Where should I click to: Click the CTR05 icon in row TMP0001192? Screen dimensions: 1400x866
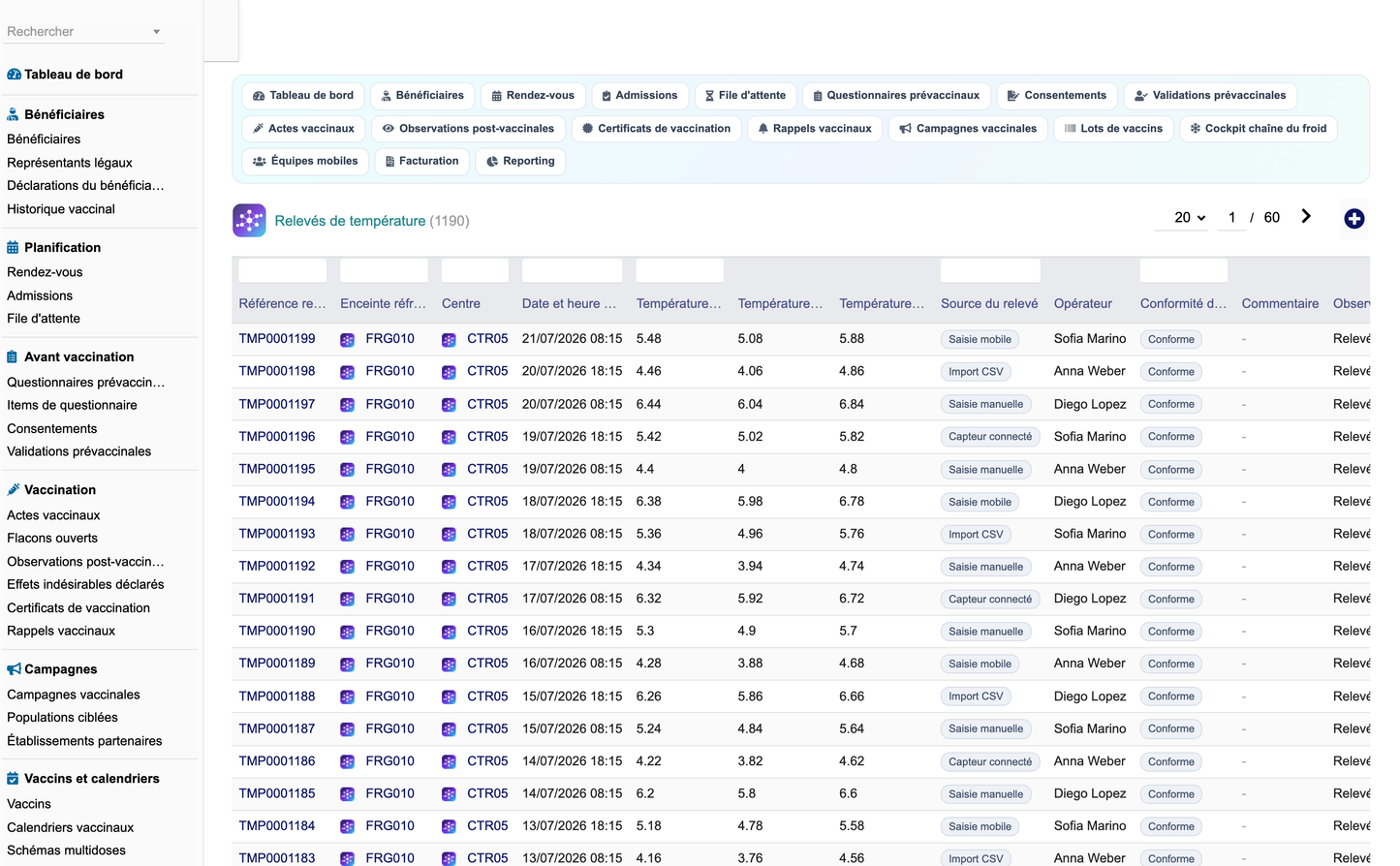click(x=449, y=567)
